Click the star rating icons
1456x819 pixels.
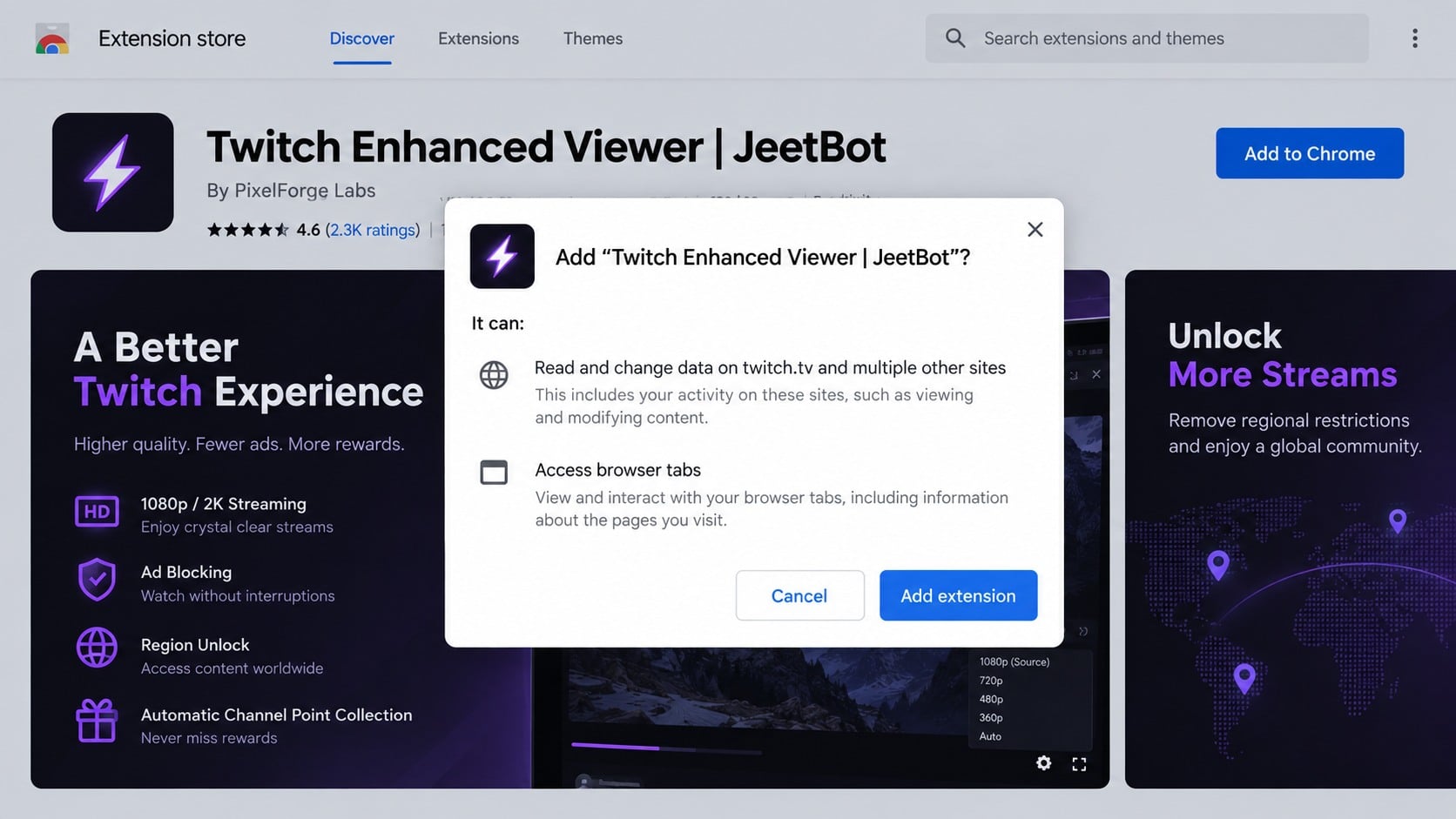tap(247, 230)
